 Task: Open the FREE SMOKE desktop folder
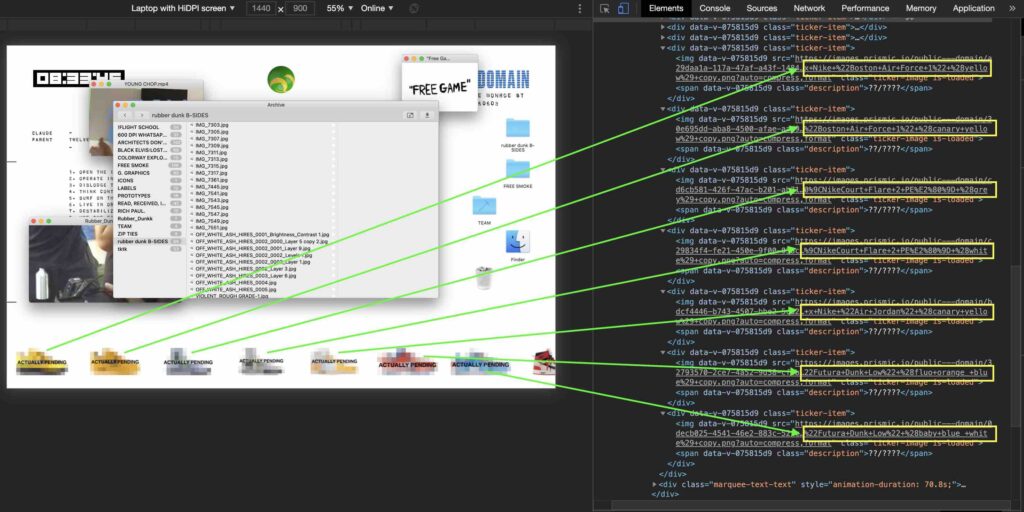pyautogui.click(x=518, y=169)
